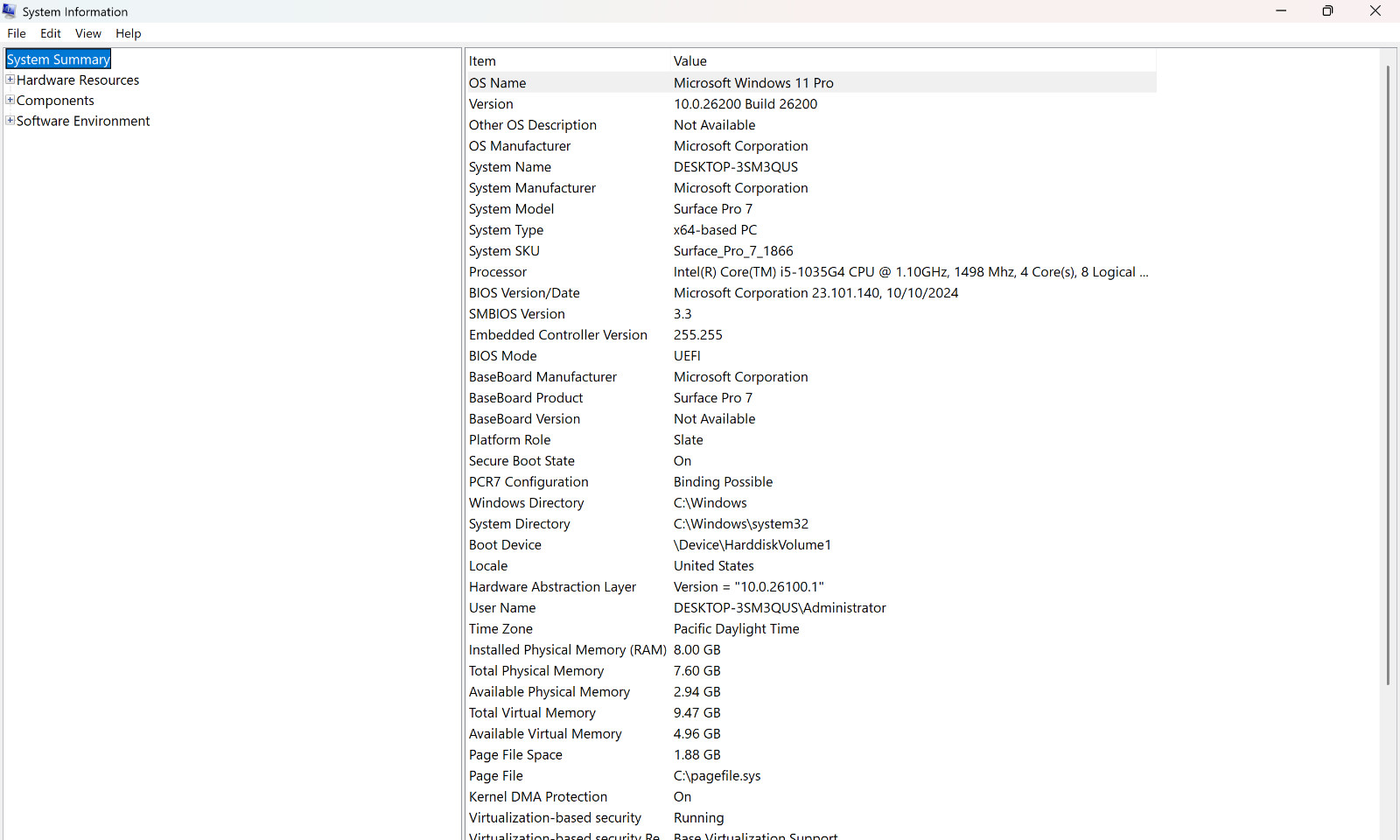Select Software Environment tree label
The width and height of the screenshot is (1400, 840).
coord(83,121)
